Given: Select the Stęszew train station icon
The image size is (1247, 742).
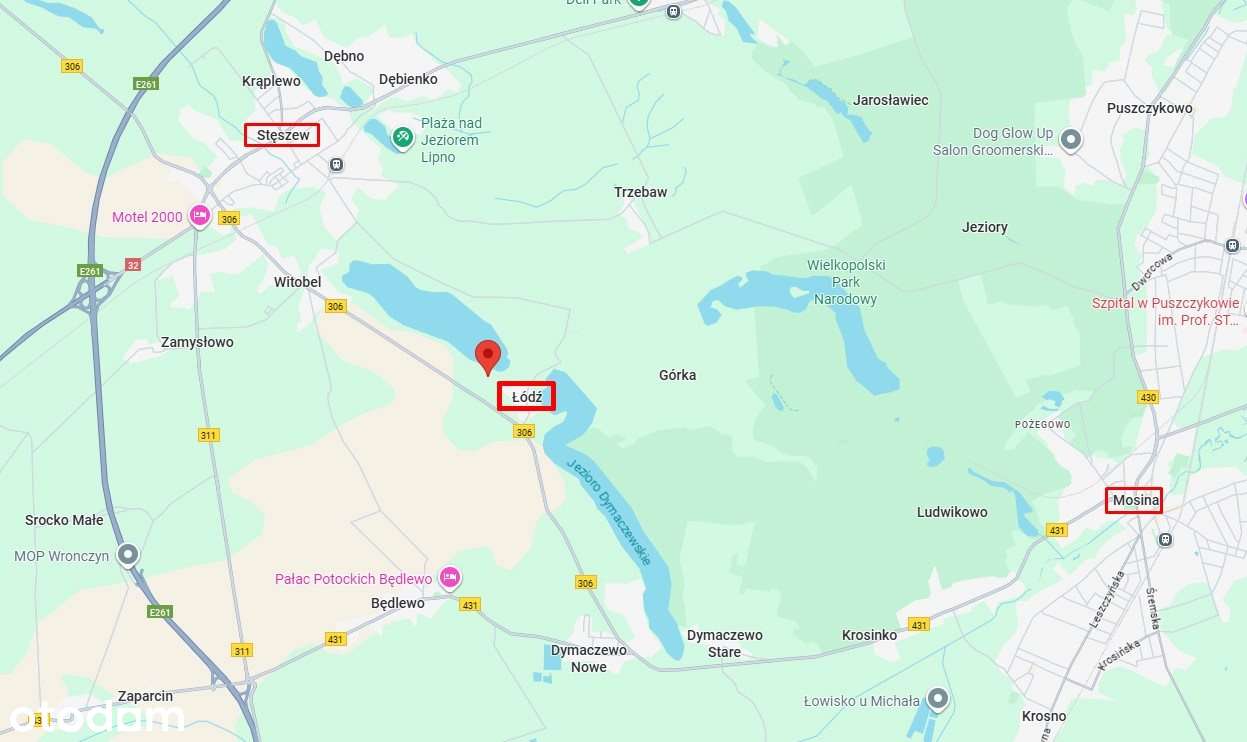Looking at the screenshot, I should click(x=337, y=164).
